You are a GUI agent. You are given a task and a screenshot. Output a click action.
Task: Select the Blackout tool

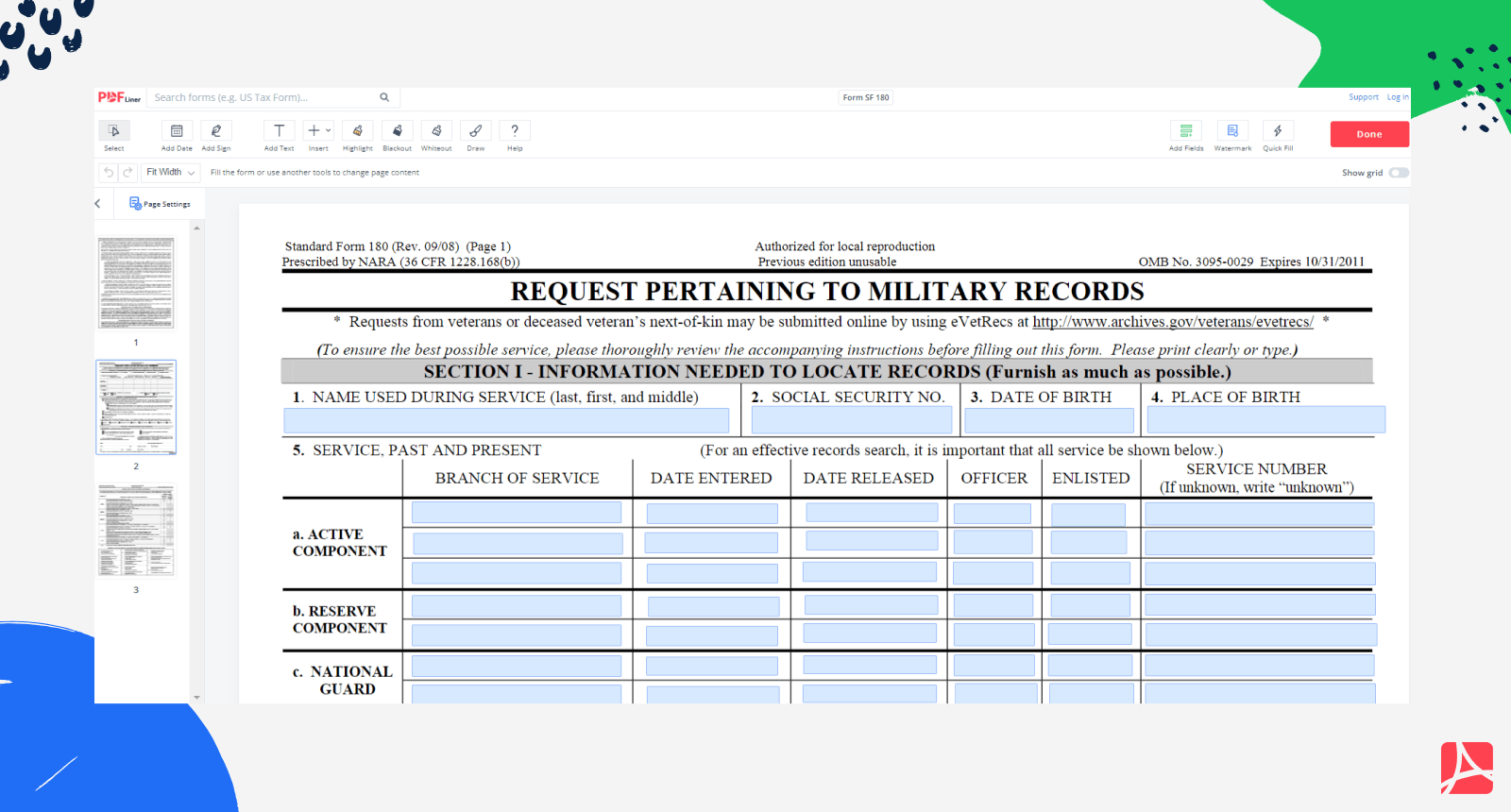pos(397,131)
